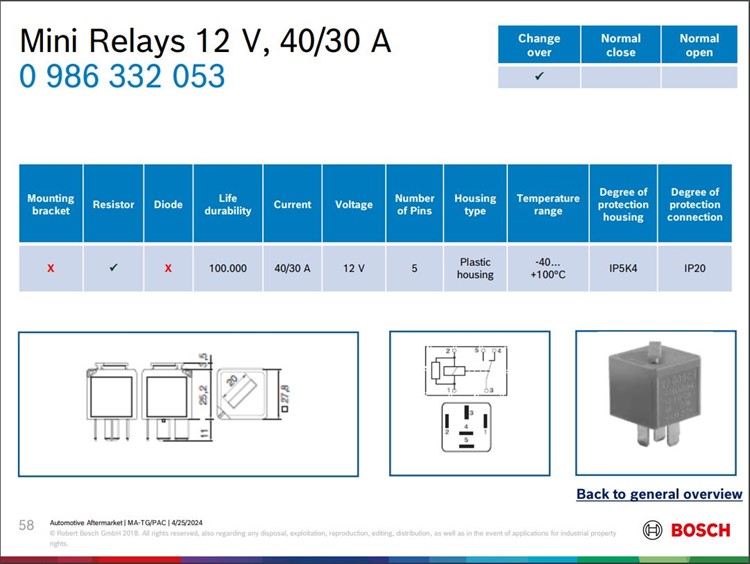The width and height of the screenshot is (750, 564).
Task: Click the Temperature range column header
Action: point(548,204)
